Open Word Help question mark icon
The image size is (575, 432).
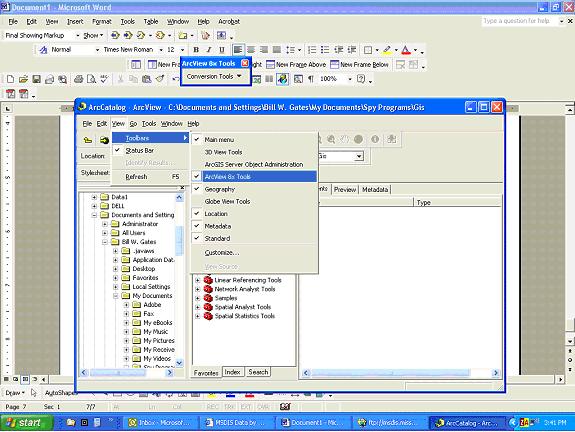(x=361, y=79)
